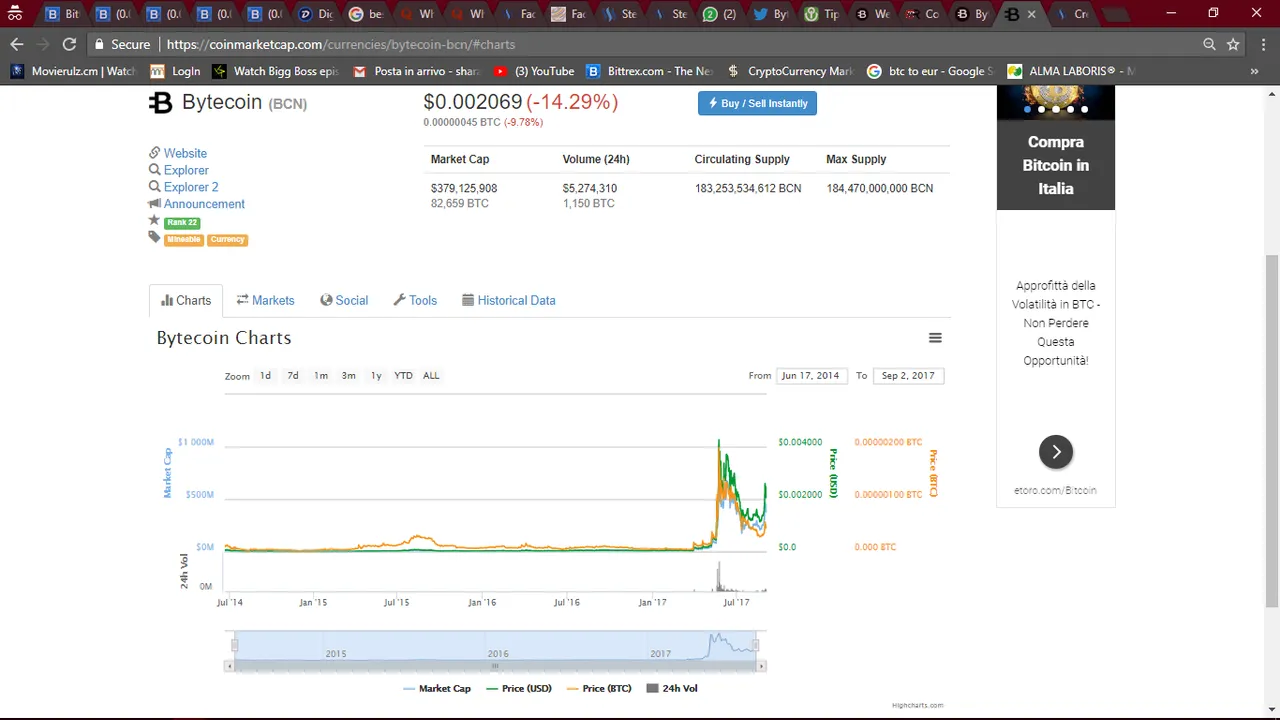Click the chart navigator right handle
Viewport: 1280px width, 720px height.
coord(756,645)
